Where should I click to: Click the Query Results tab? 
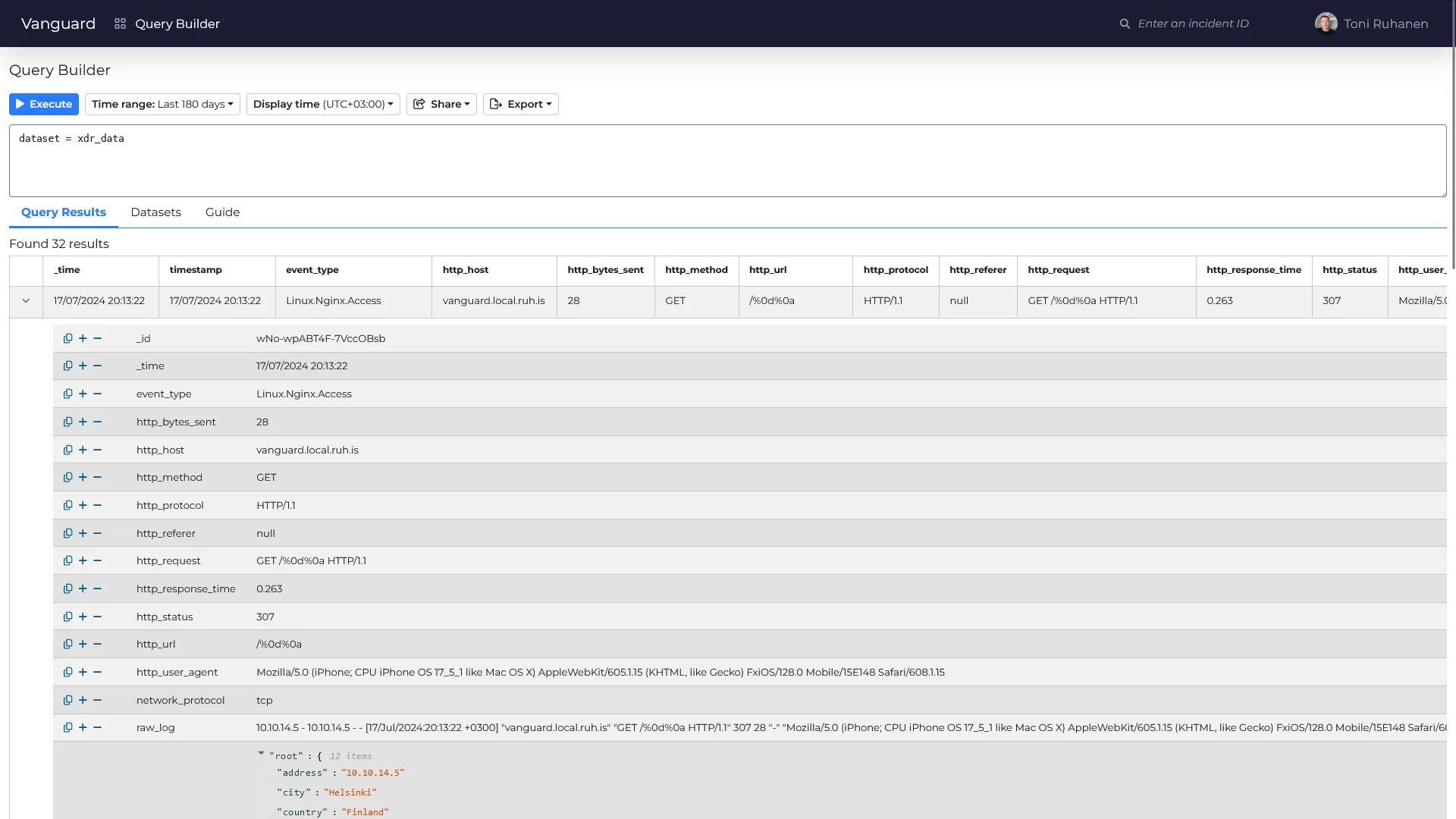(63, 212)
